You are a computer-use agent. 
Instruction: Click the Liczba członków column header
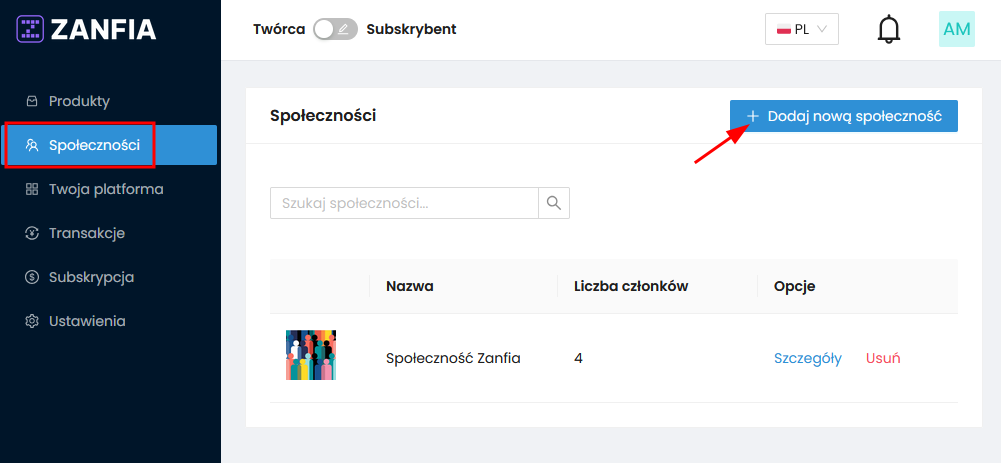630,286
